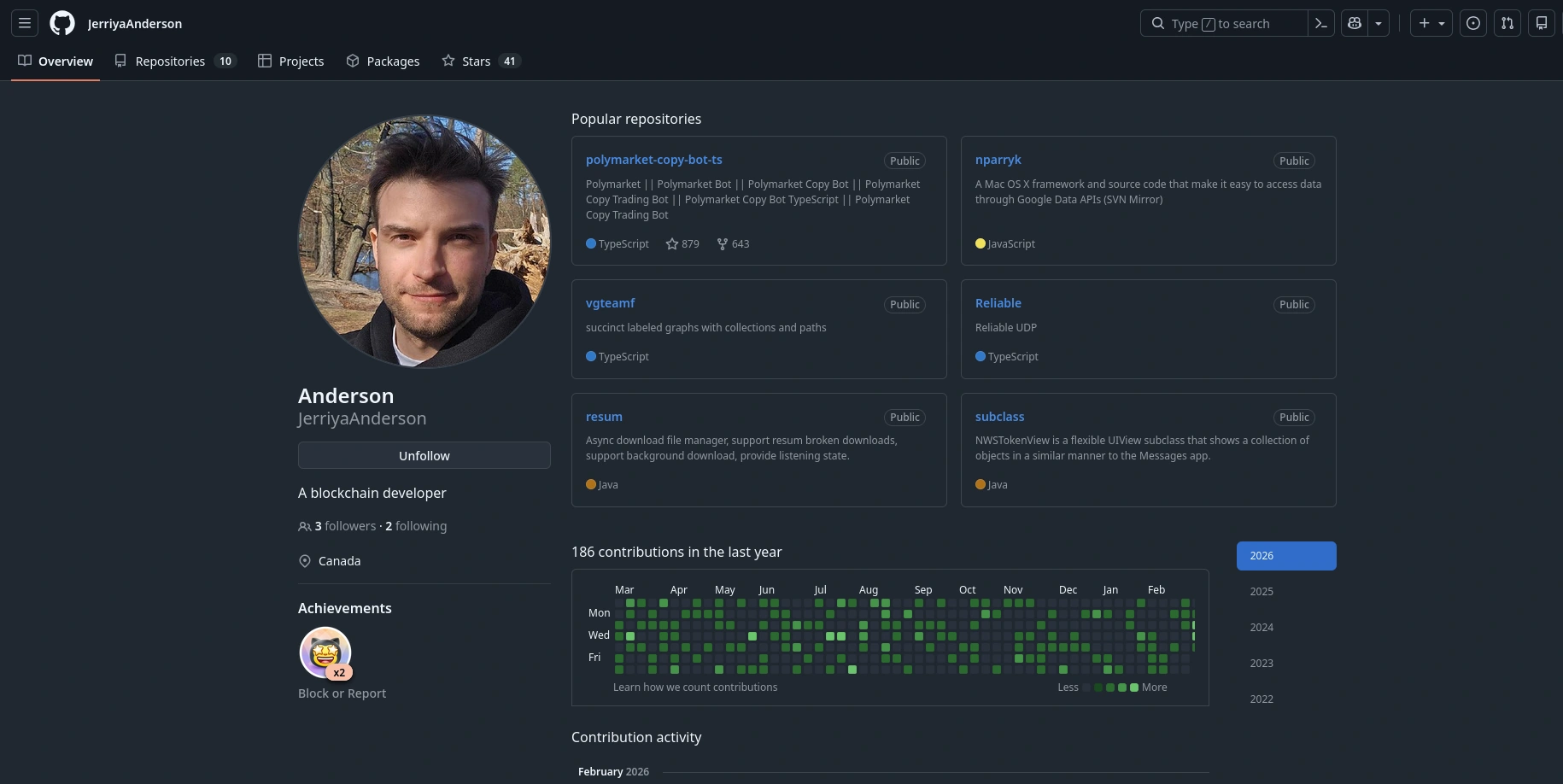The height and width of the screenshot is (784, 1563).
Task: Open the polymarket-copy-bot-ts repository link
Action: (x=654, y=160)
